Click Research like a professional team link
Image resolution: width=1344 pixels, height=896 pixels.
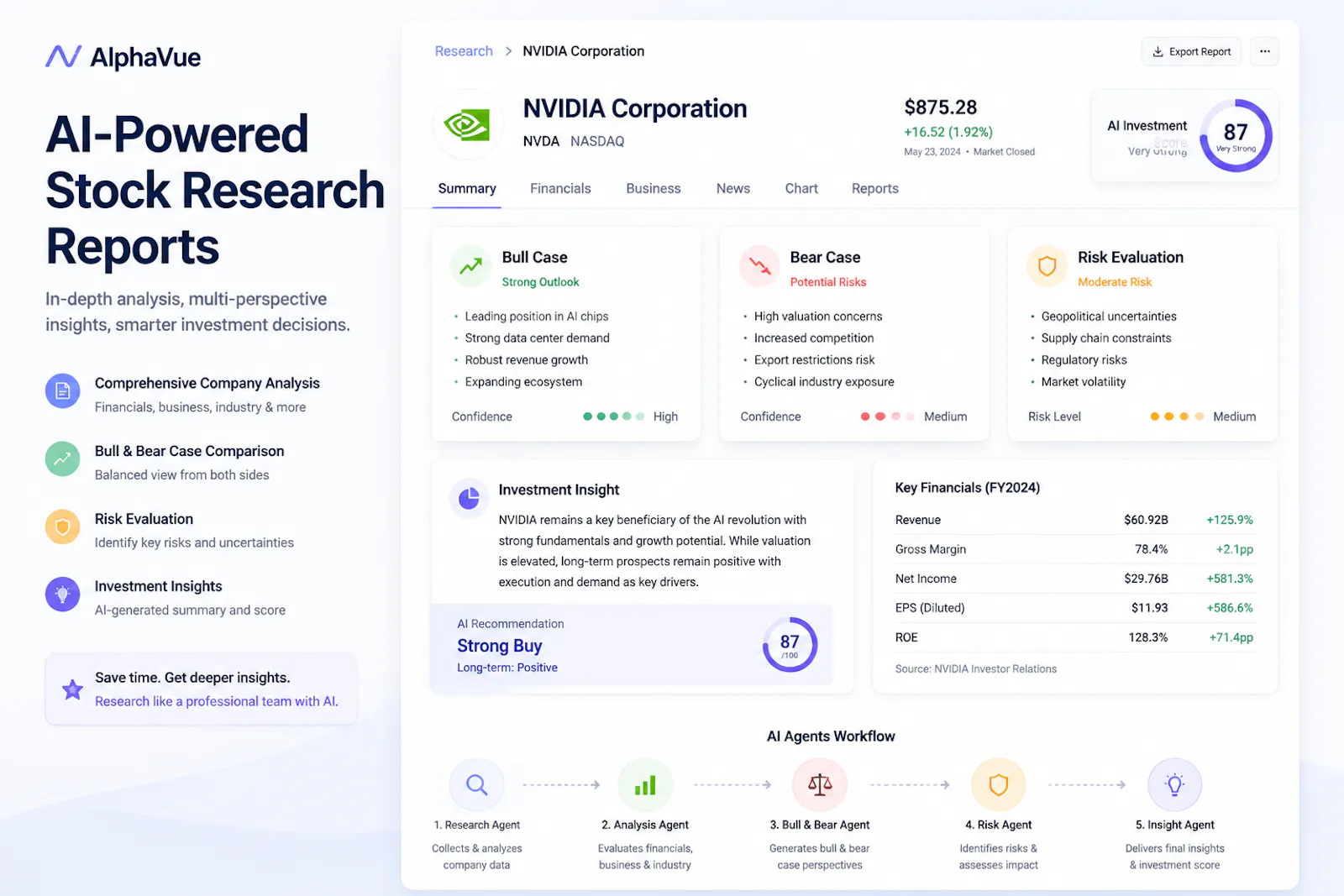click(217, 701)
